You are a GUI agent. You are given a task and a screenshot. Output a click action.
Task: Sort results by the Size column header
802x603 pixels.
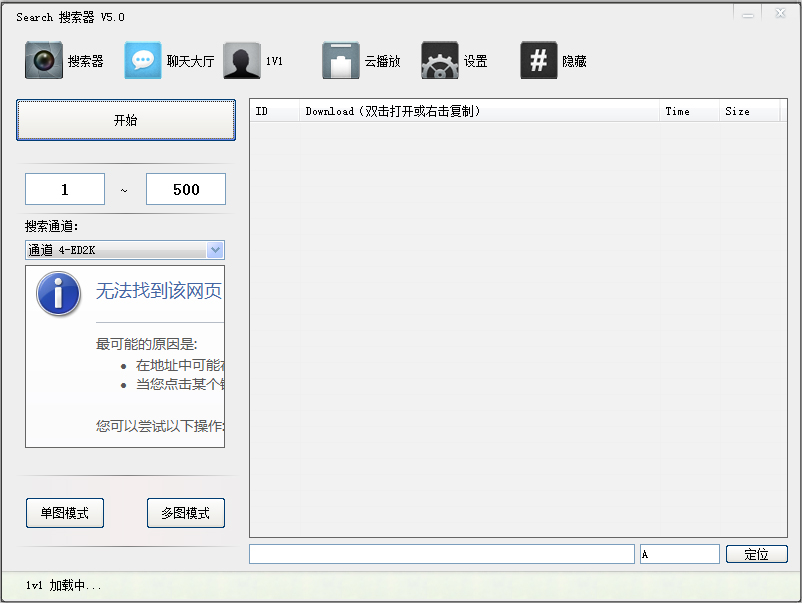749,111
